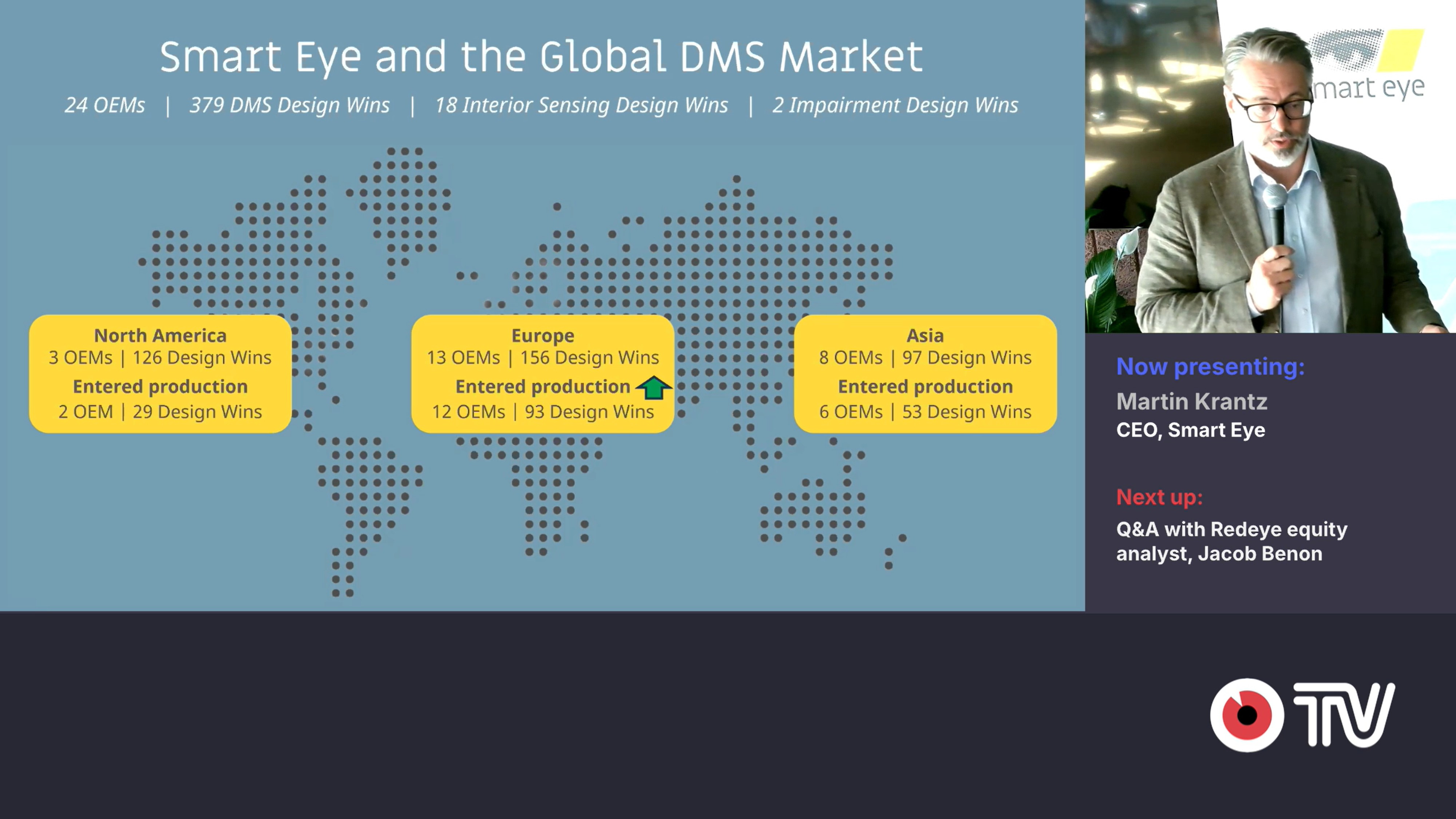Click the Redeye TV logo
1456x819 pixels.
click(x=1302, y=715)
